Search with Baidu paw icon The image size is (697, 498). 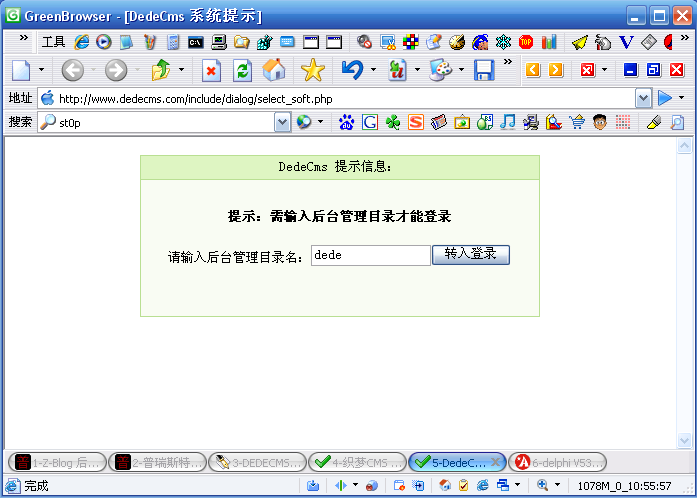pyautogui.click(x=346, y=122)
